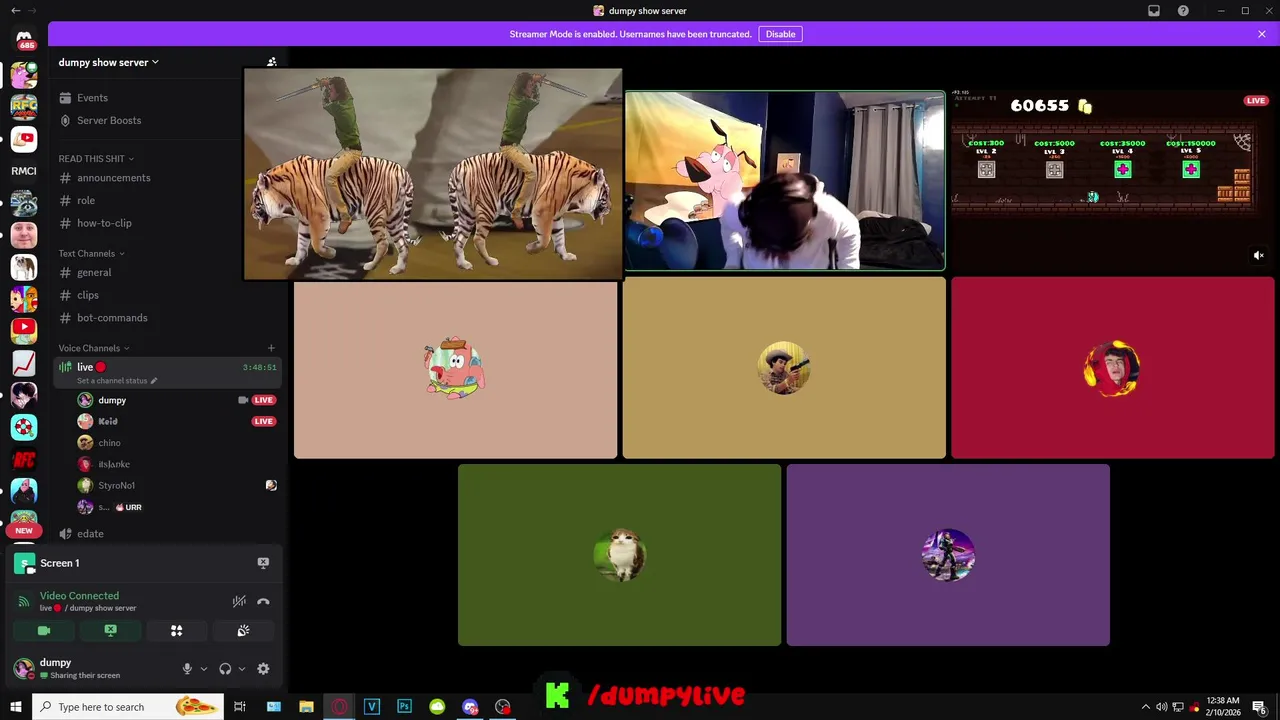Deafen with the headphones icon
1280x720 pixels.
click(225, 669)
